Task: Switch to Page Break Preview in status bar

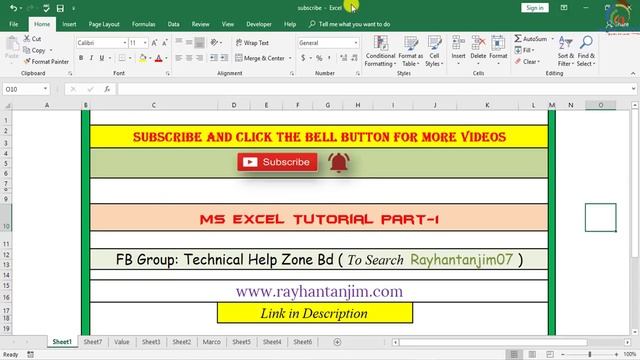Action: 550,354
